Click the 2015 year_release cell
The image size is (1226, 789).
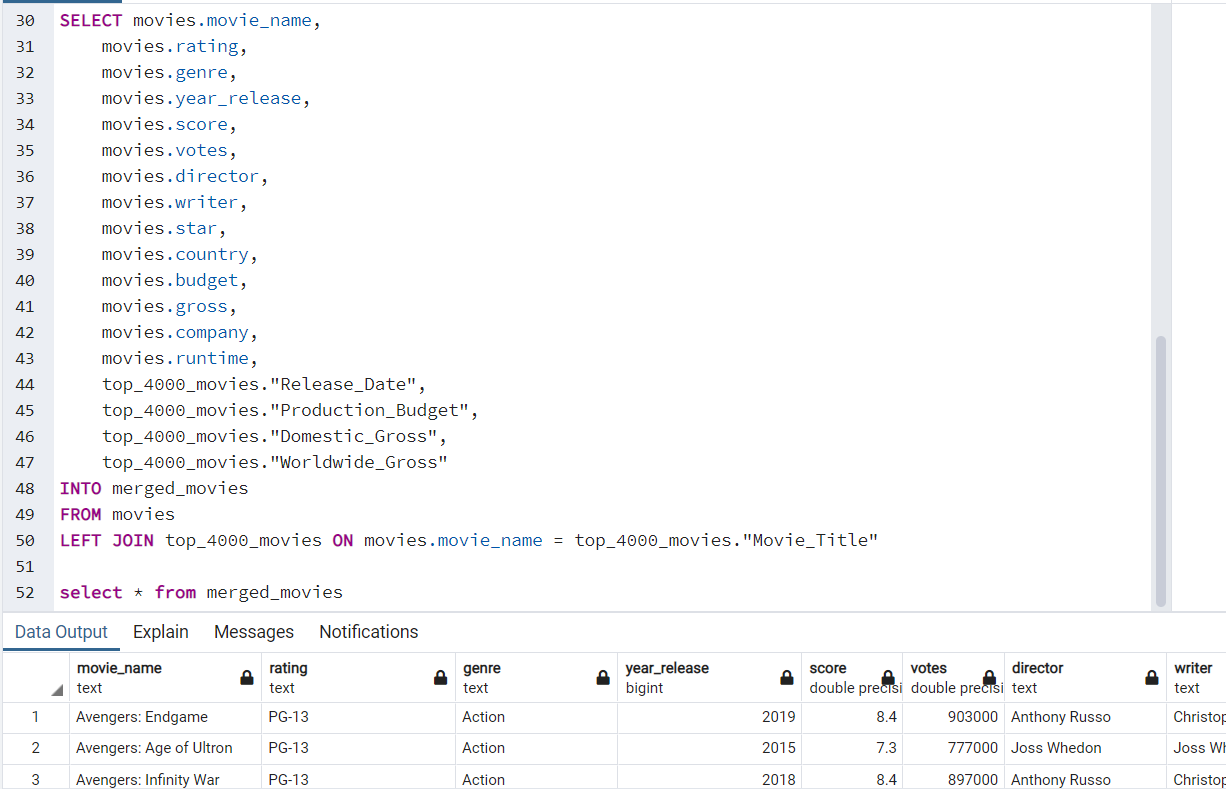pyautogui.click(x=710, y=748)
